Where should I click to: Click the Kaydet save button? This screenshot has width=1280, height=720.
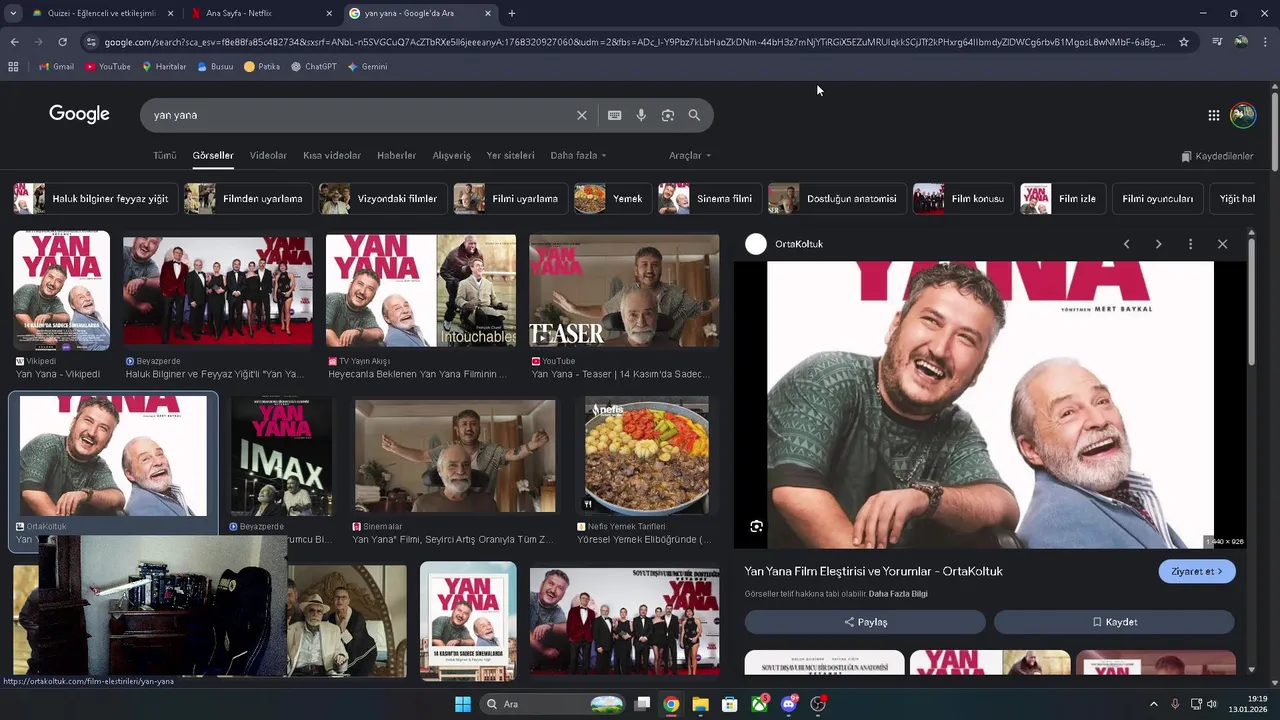[x=1114, y=622]
